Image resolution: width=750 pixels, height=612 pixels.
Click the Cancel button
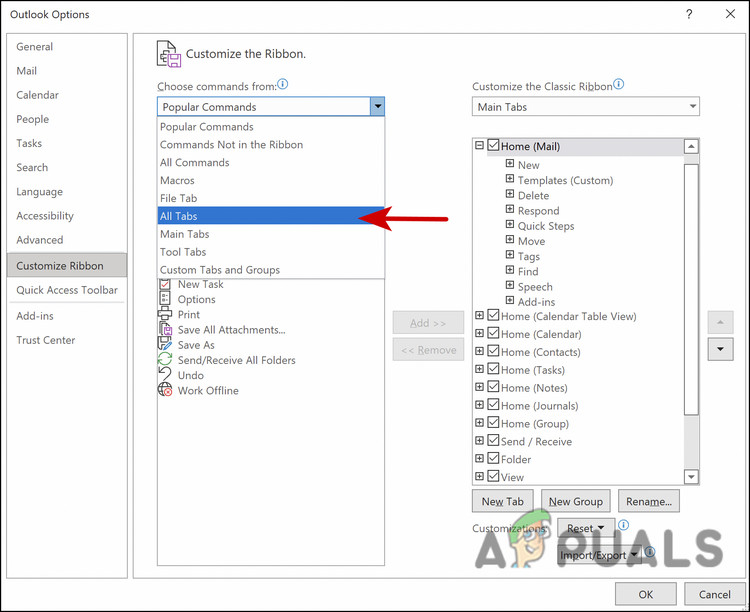tap(715, 594)
